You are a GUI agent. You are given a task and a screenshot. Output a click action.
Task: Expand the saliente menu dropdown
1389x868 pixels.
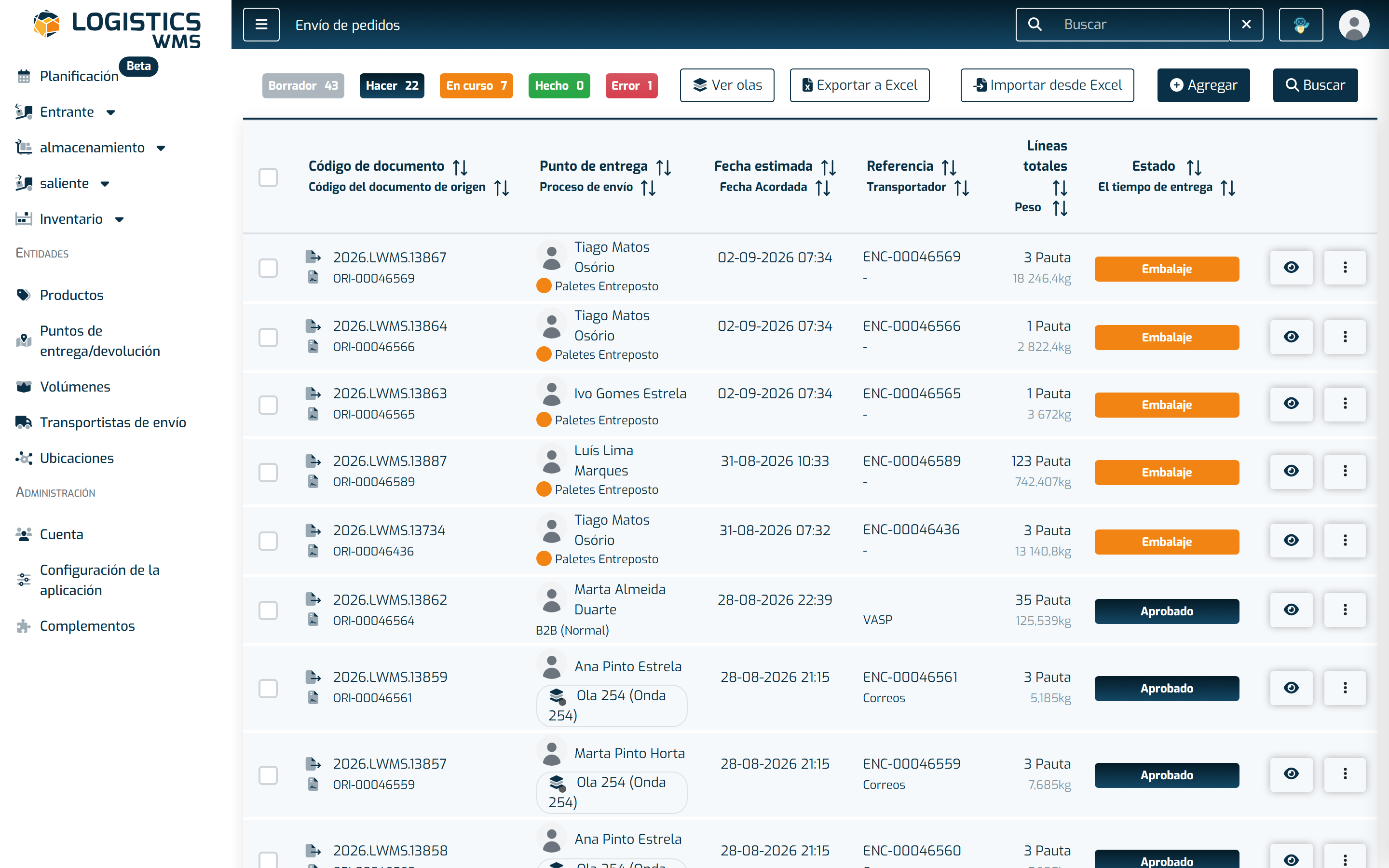point(105,184)
